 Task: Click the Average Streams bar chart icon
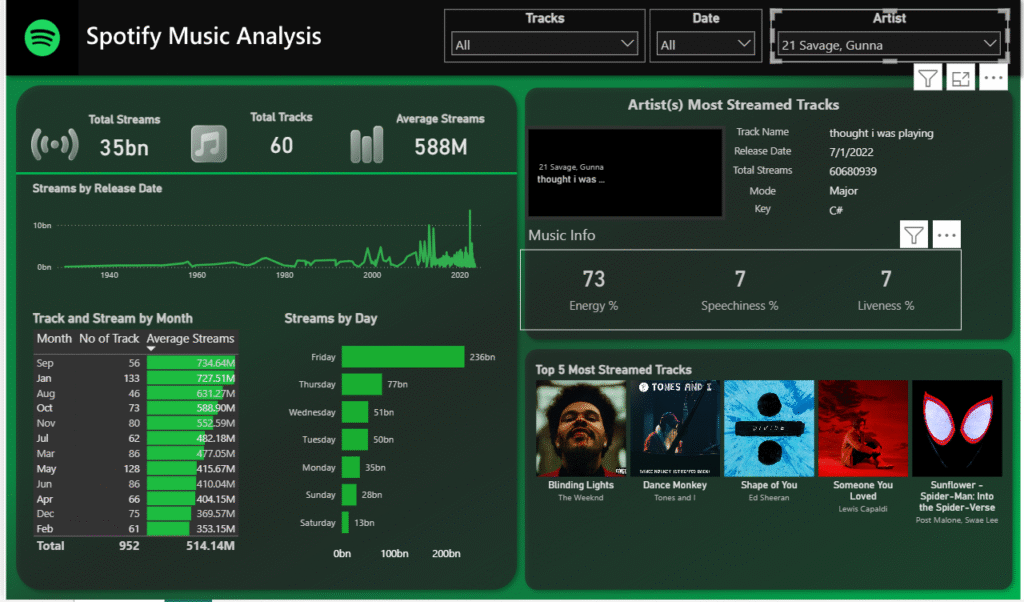(x=366, y=145)
